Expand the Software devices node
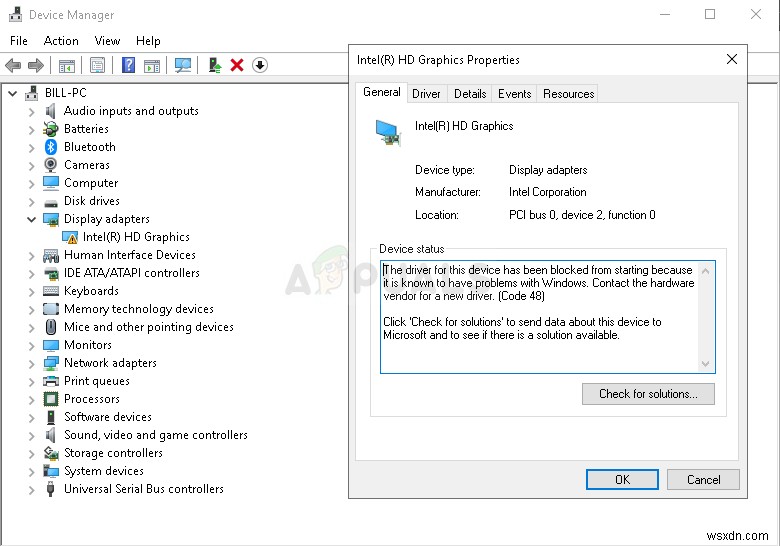780x546 pixels. point(31,417)
